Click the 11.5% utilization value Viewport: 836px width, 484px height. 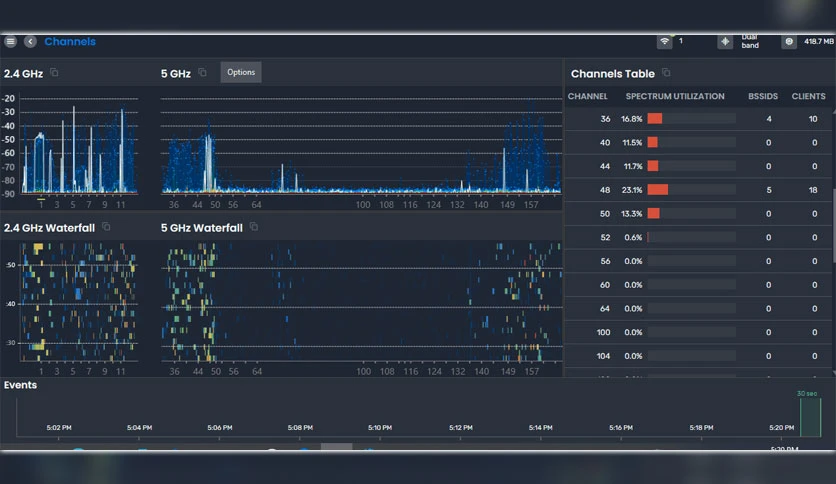[632, 143]
